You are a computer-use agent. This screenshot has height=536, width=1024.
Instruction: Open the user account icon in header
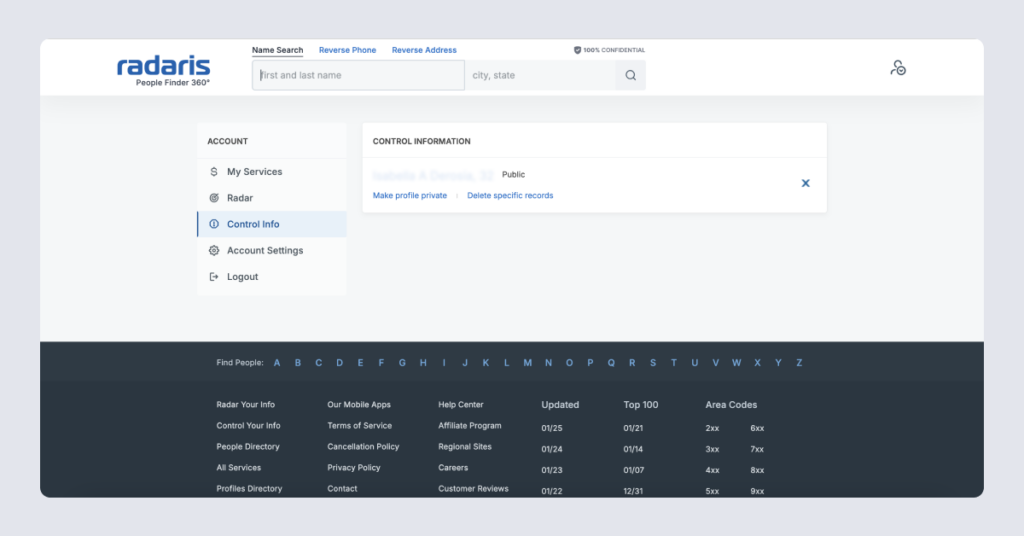[x=898, y=68]
